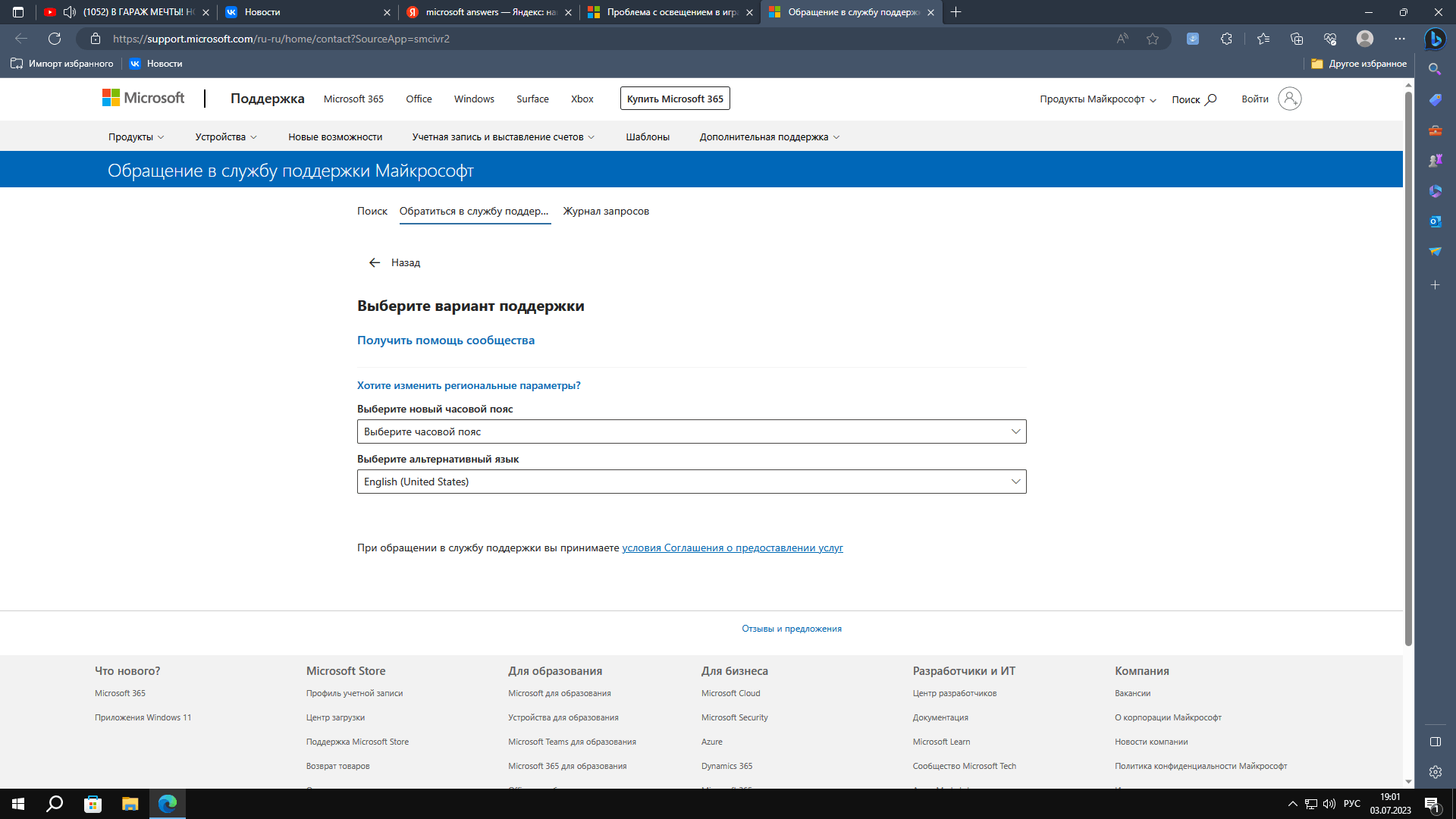Expand Учетная запись и выставление счетов menu

(x=504, y=137)
